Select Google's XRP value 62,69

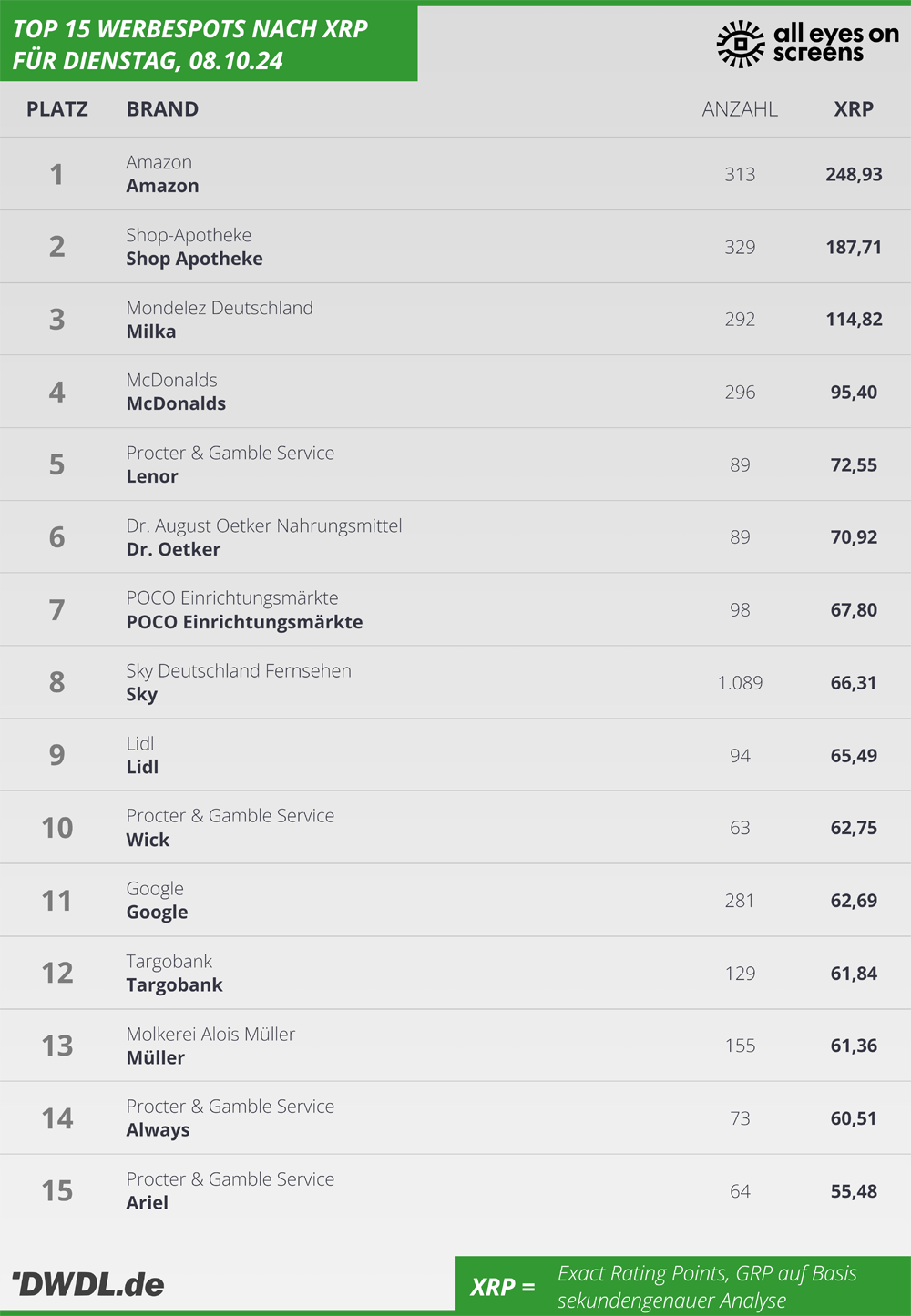pyautogui.click(x=854, y=901)
